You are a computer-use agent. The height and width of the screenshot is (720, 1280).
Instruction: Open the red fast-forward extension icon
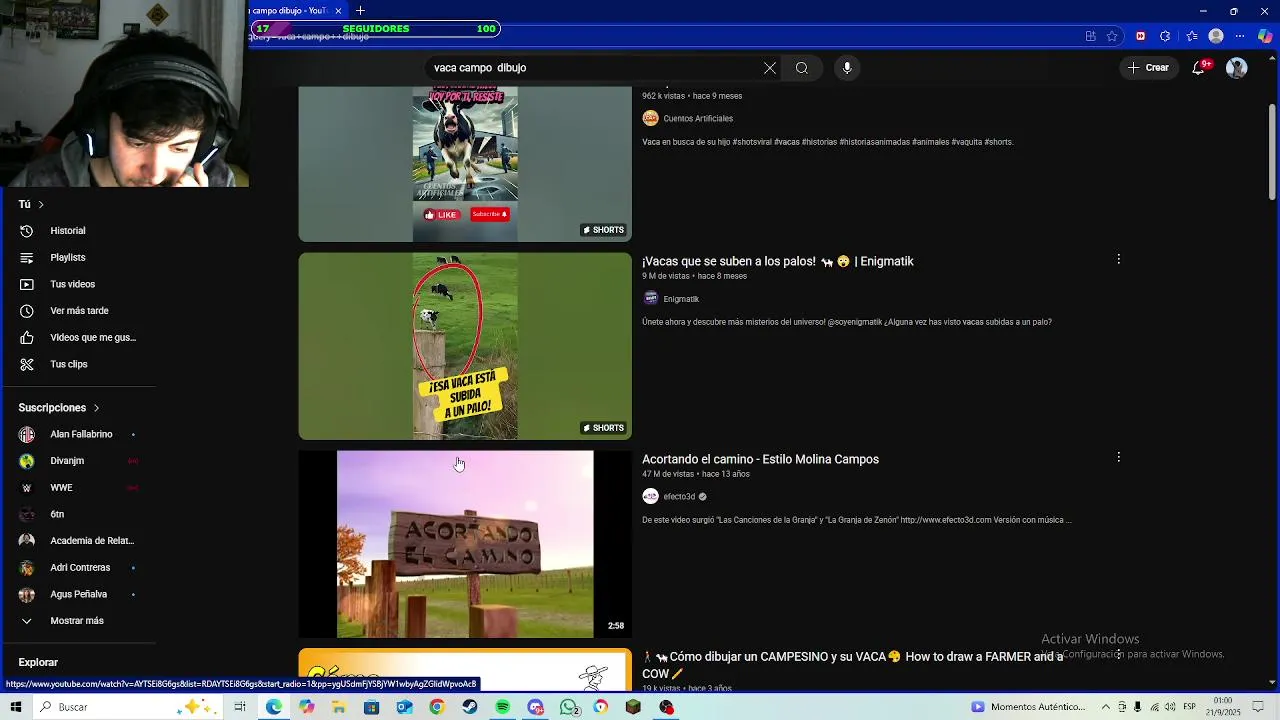click(x=1140, y=36)
